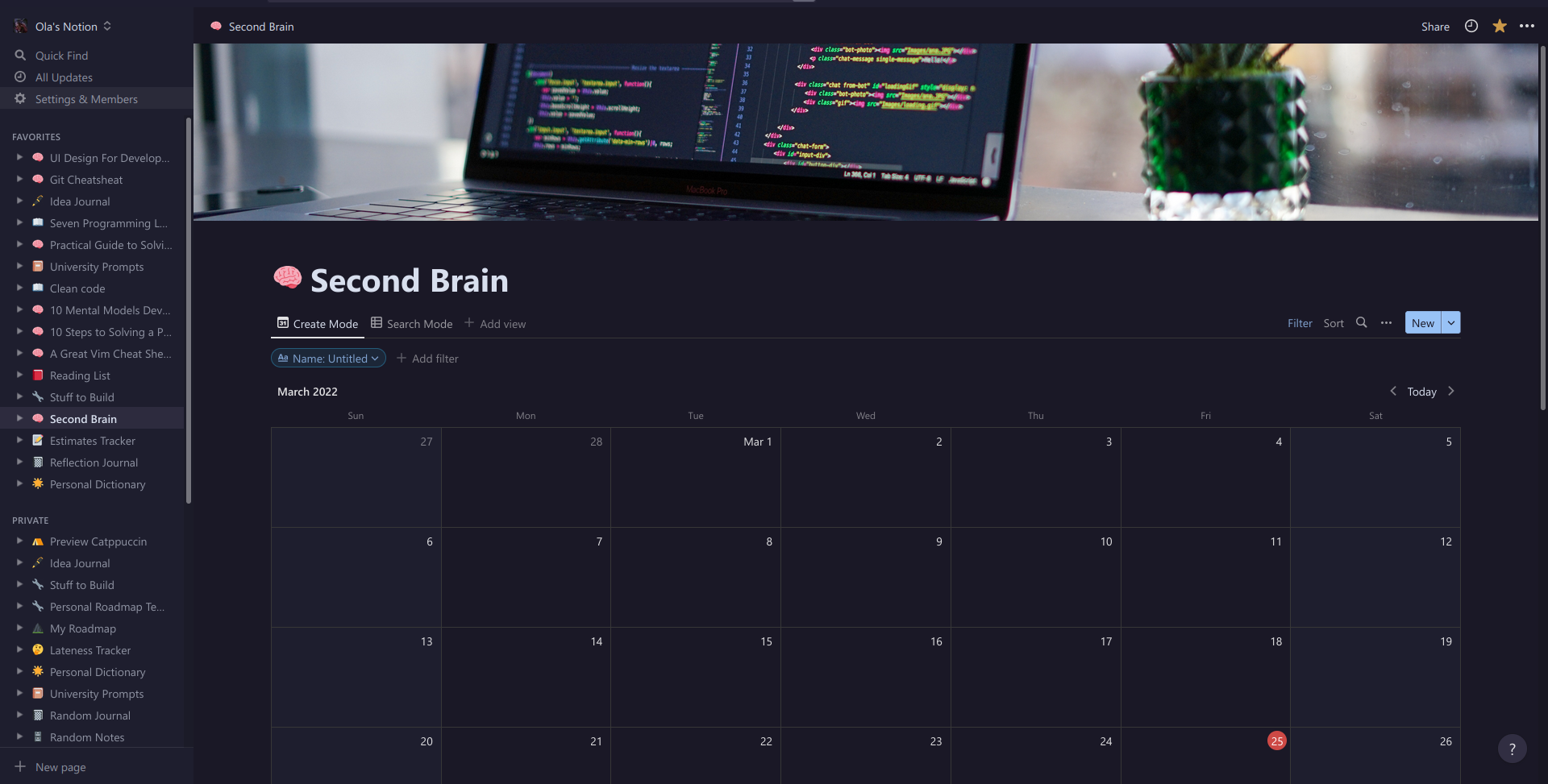Image resolution: width=1548 pixels, height=784 pixels.
Task: Select the highlighted date 25
Action: click(1276, 740)
